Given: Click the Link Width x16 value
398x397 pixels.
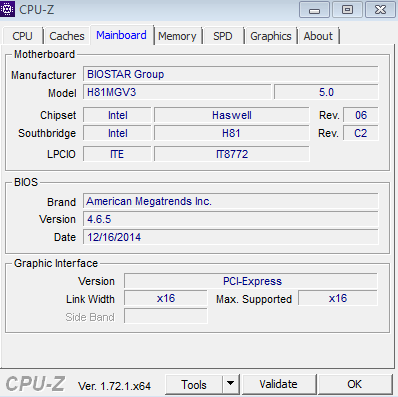Looking at the screenshot, I should (166, 298).
